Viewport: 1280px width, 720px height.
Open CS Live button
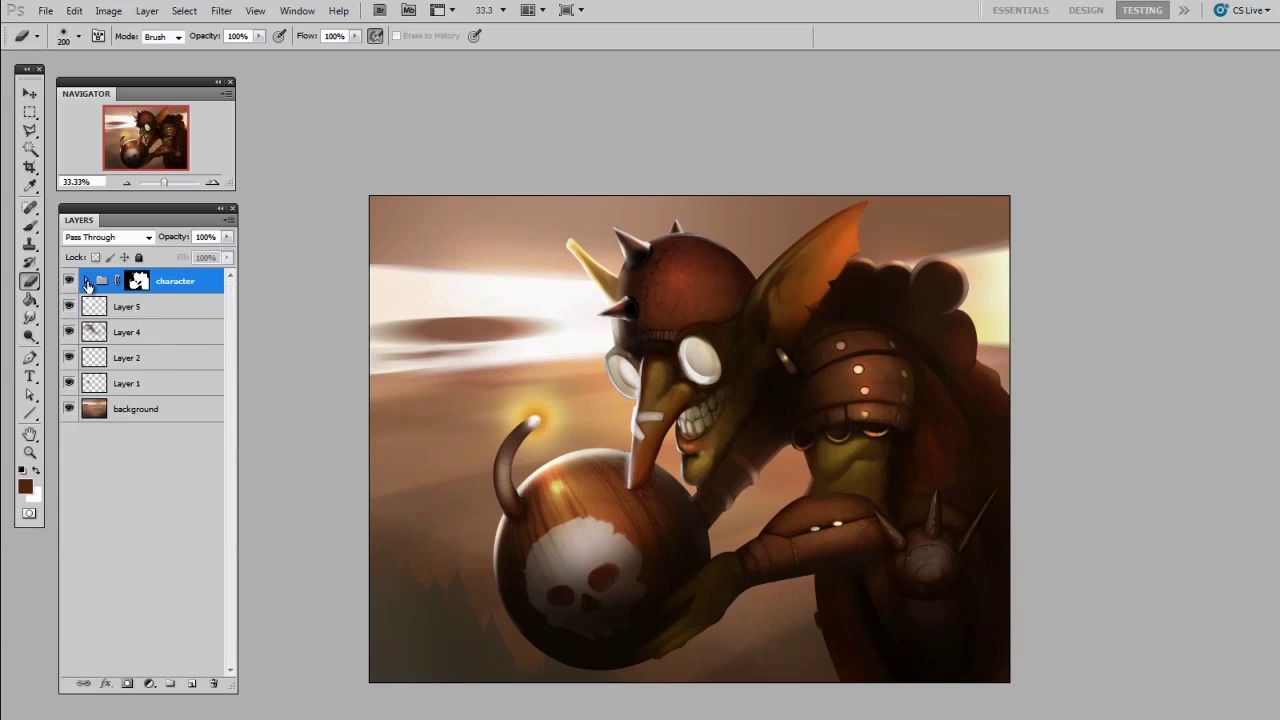[x=1241, y=10]
